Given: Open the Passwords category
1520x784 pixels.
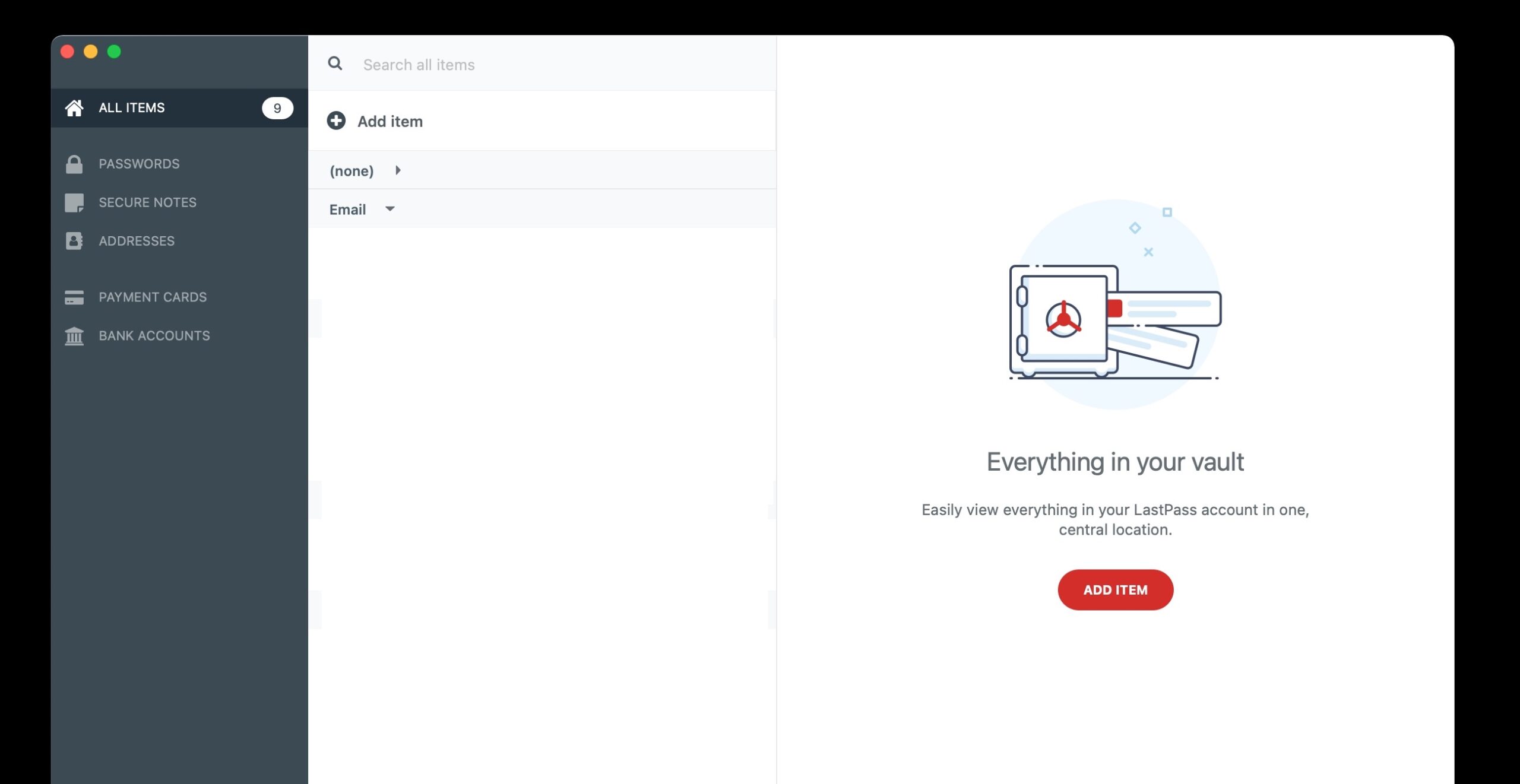Looking at the screenshot, I should click(x=139, y=164).
